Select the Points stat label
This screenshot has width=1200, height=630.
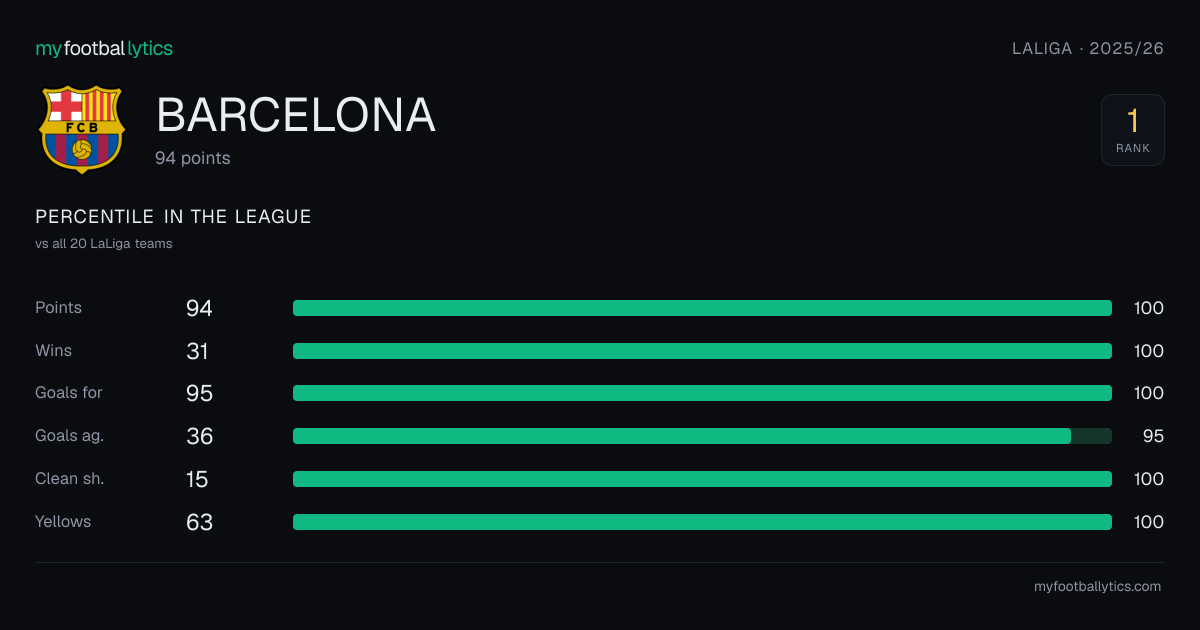click(59, 308)
